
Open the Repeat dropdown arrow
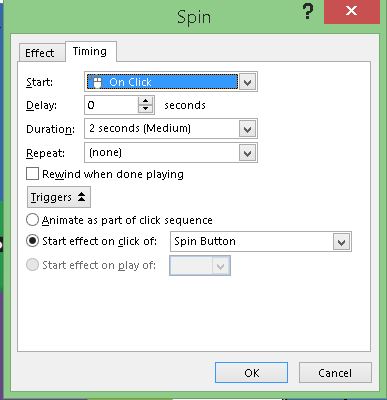[x=247, y=153]
